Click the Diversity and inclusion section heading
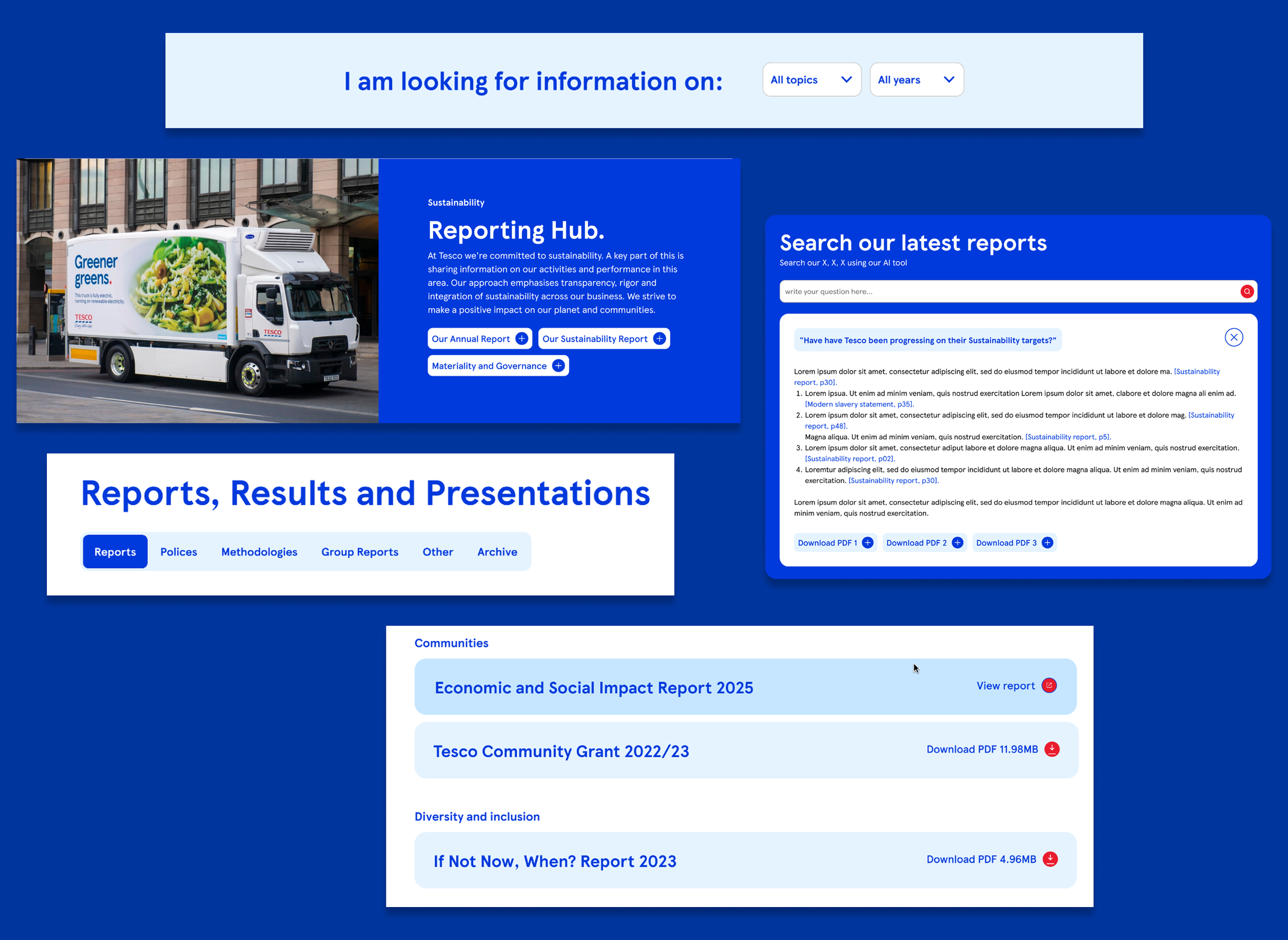1288x940 pixels. [477, 816]
